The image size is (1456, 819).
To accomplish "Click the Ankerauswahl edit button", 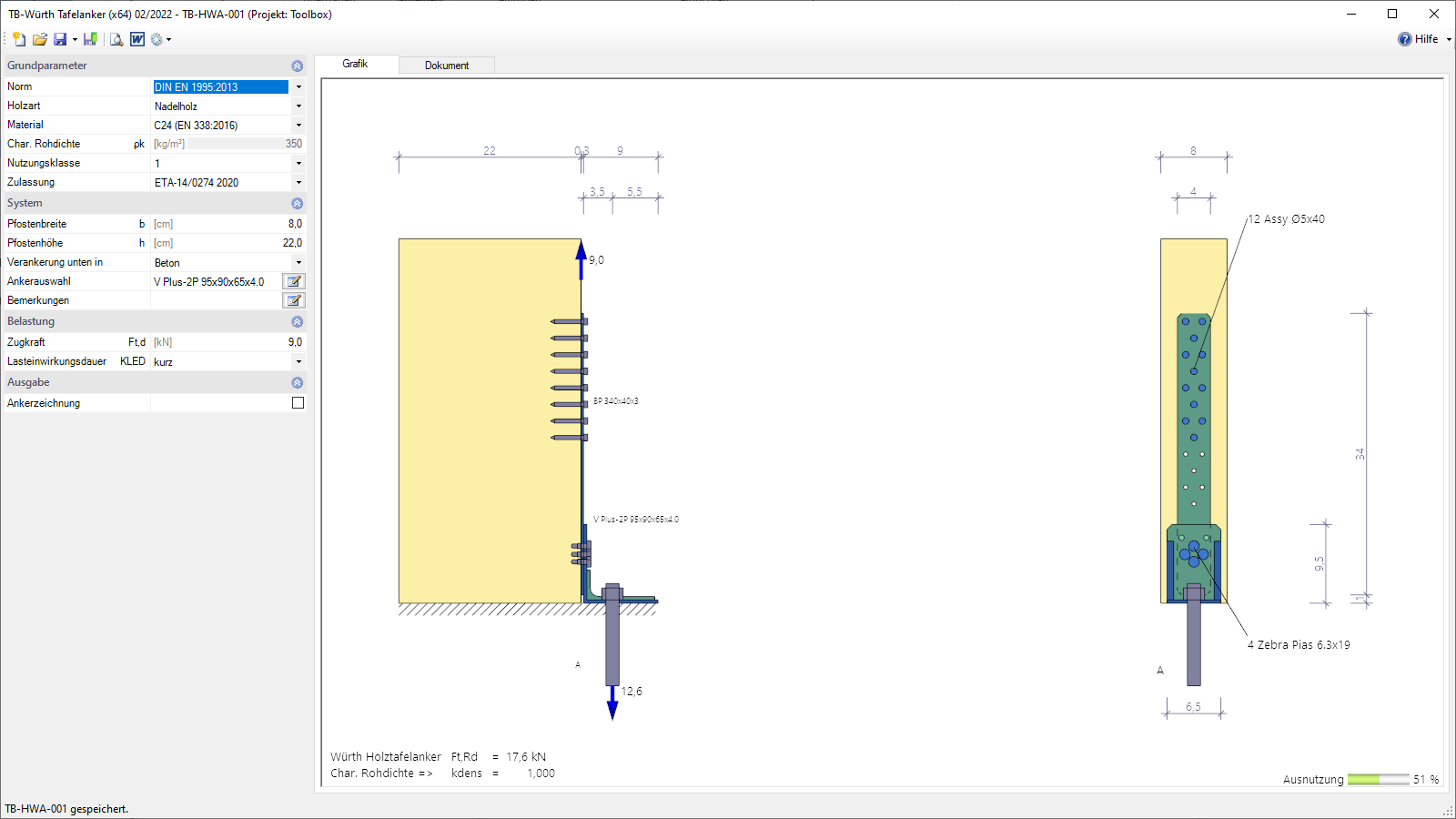I will tap(294, 281).
